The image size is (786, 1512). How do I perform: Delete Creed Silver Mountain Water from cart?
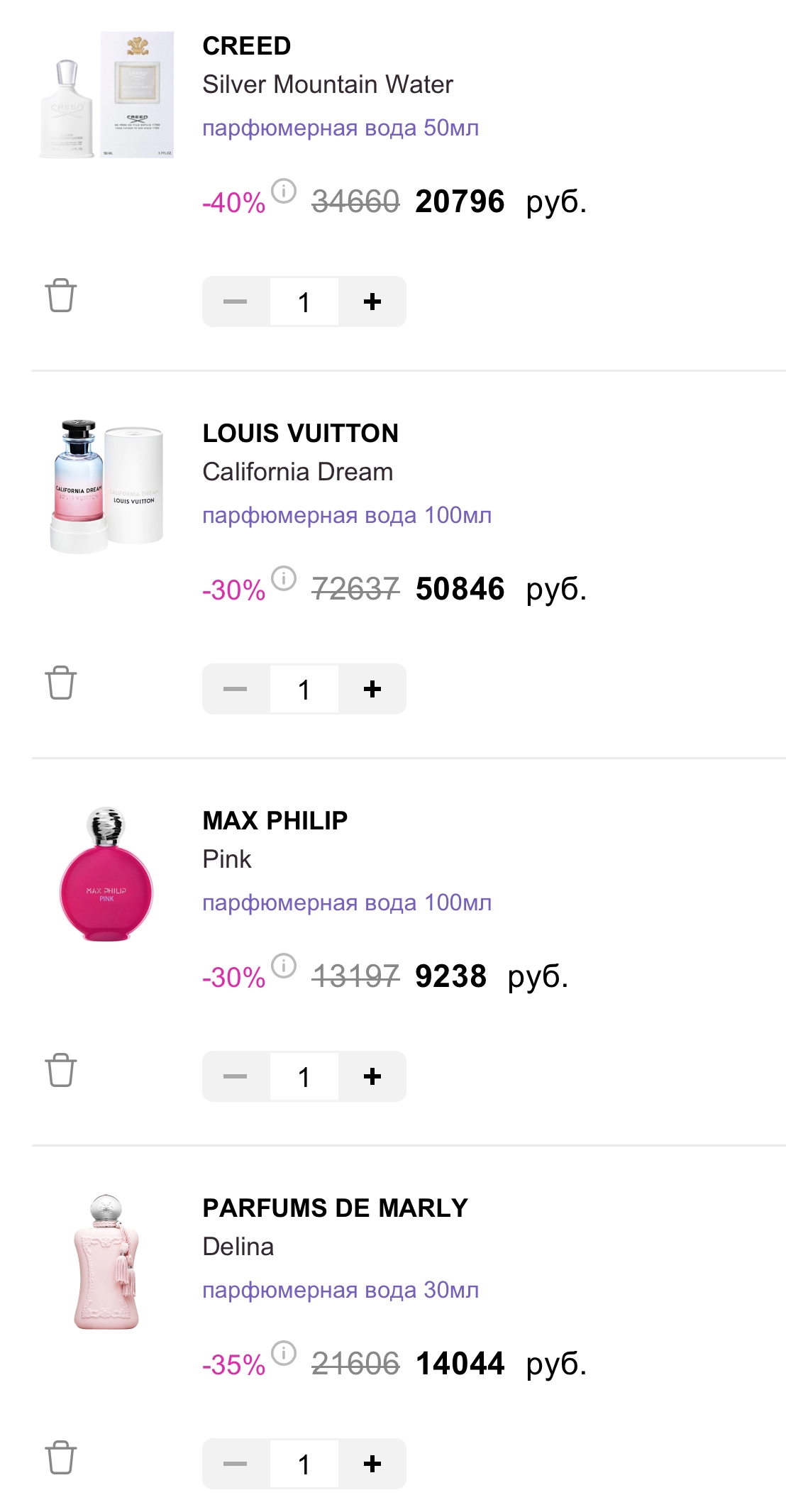61,295
